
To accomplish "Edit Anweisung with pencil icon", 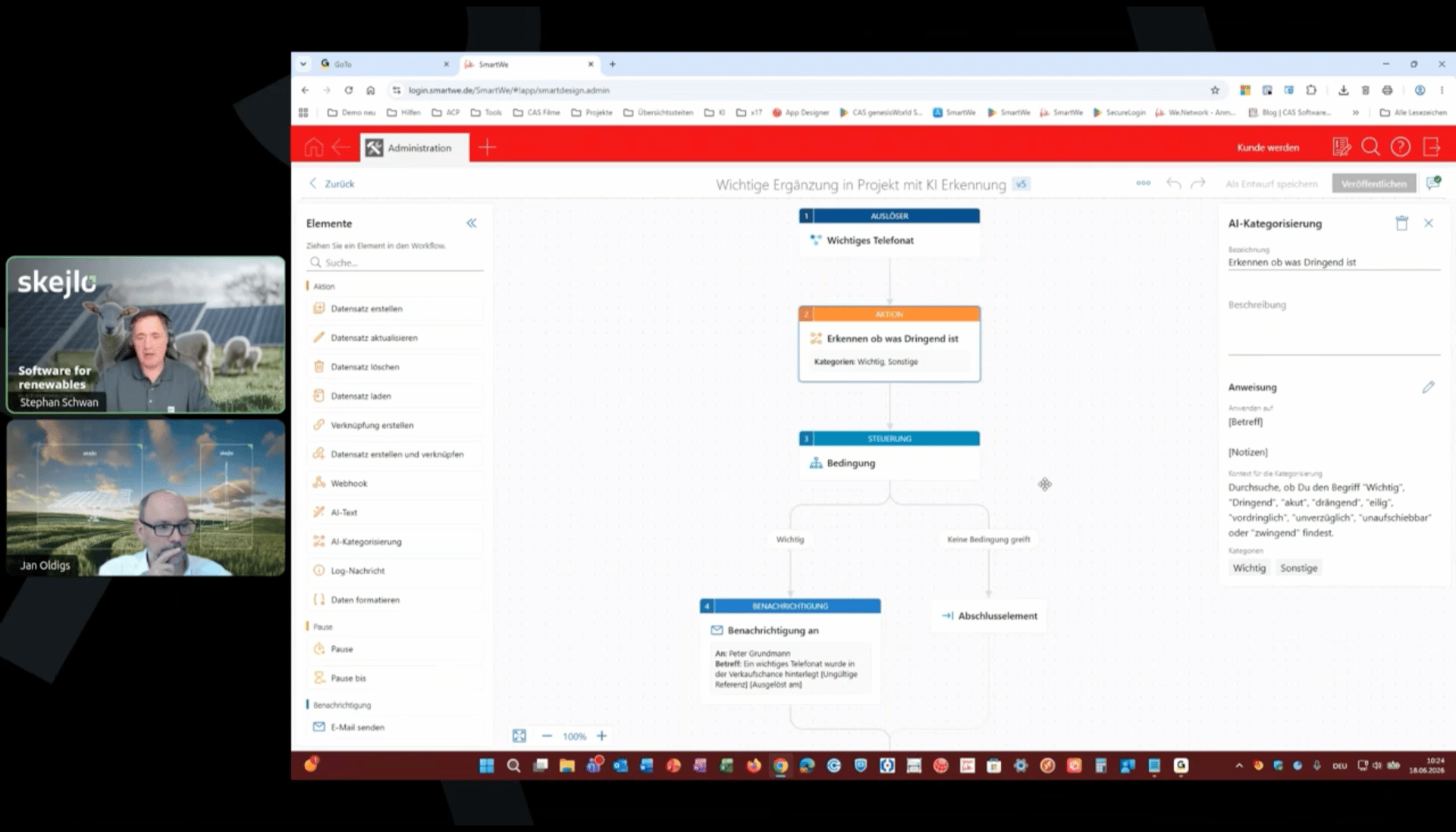I will coord(1428,387).
